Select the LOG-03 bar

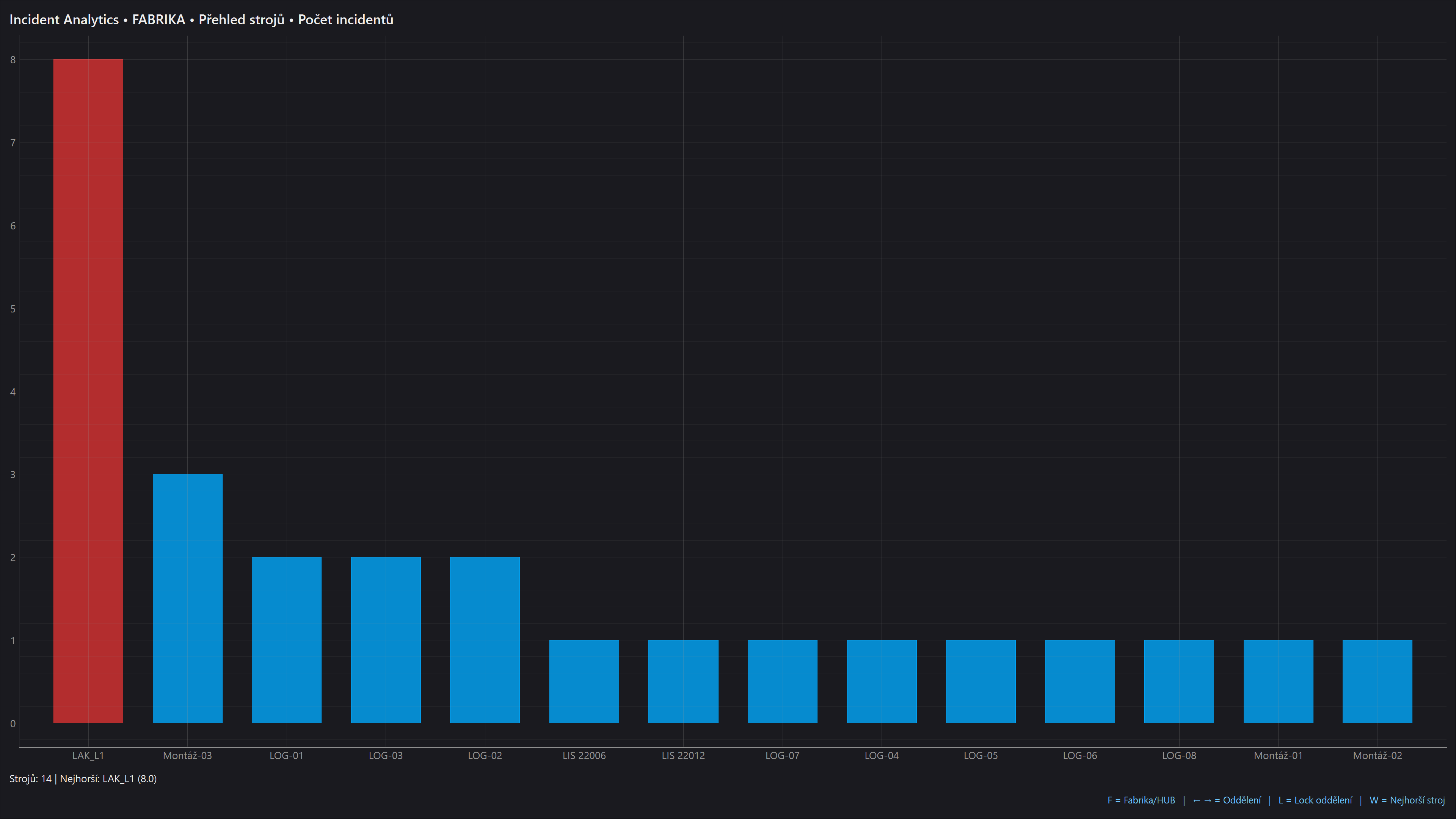(x=386, y=640)
